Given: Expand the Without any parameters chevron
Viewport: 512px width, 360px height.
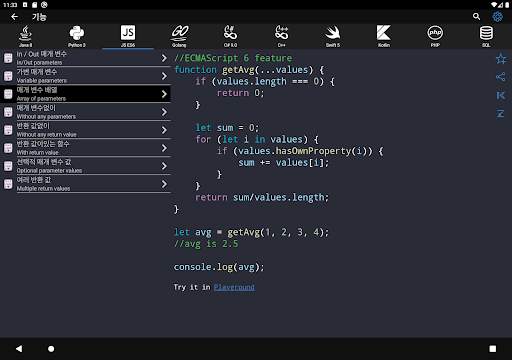Looking at the screenshot, I should coord(164,112).
